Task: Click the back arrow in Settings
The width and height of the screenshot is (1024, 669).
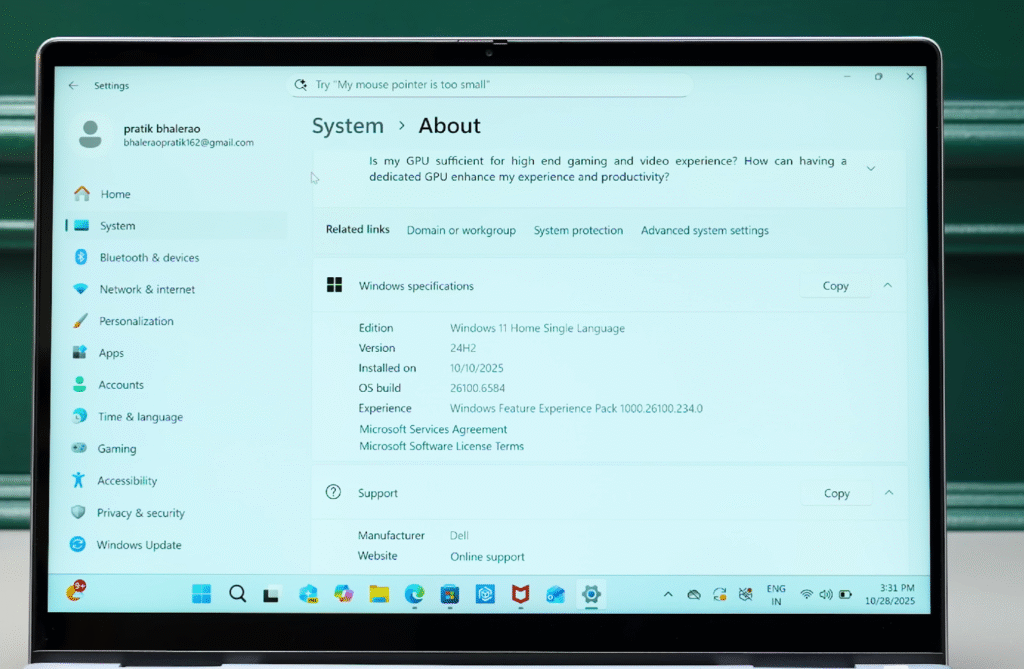Action: pos(73,86)
